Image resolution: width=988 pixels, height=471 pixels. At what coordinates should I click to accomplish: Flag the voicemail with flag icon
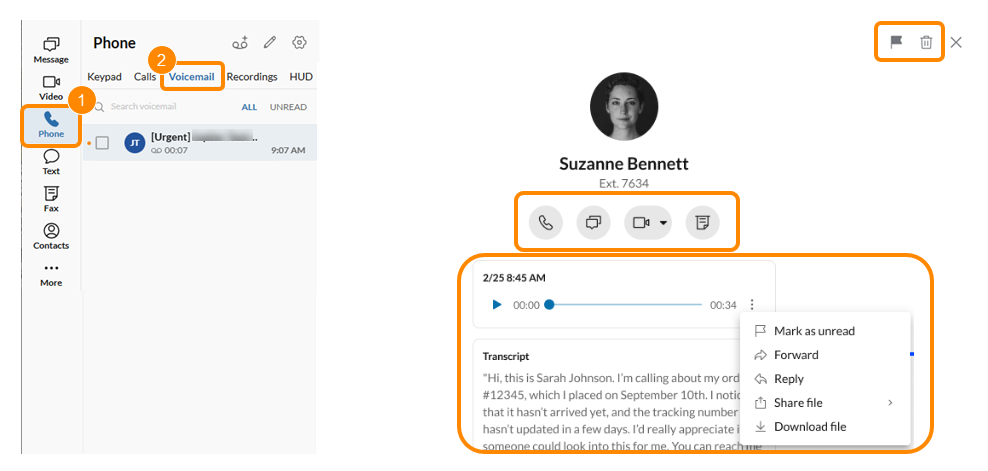(896, 43)
